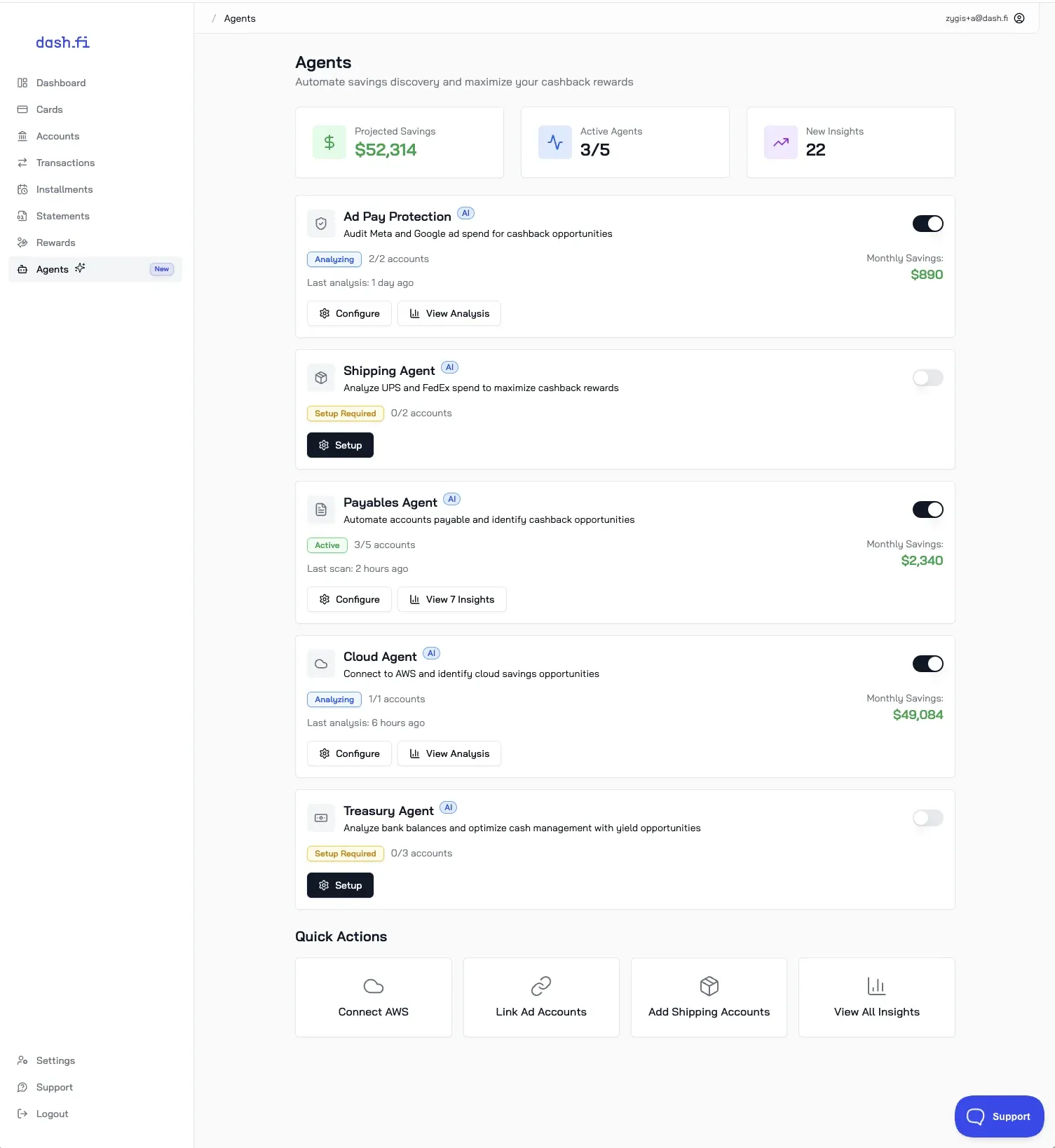Click the AI badge beside Payables Agent
The width and height of the screenshot is (1055, 1148).
pos(452,499)
